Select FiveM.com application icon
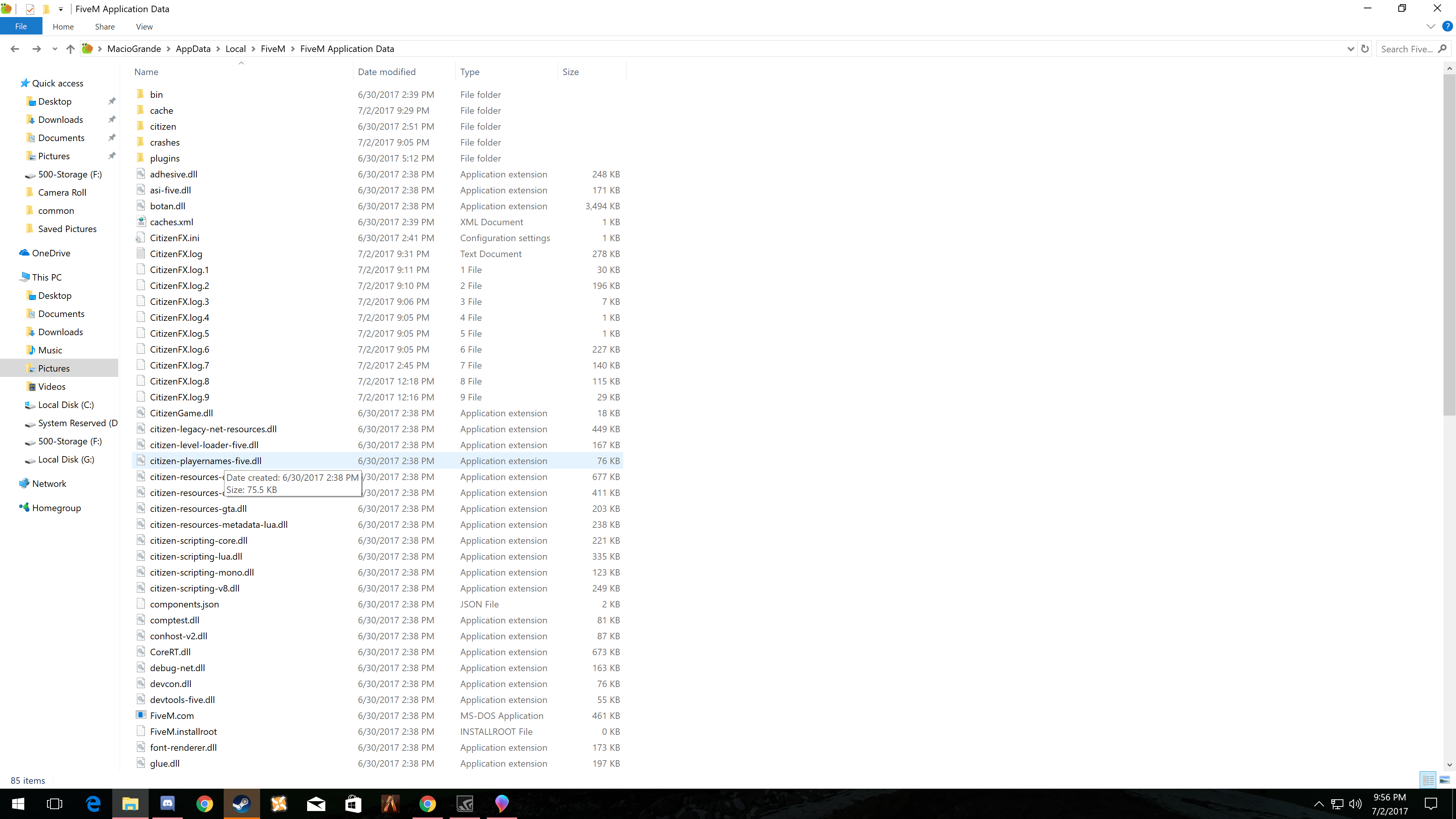1456x819 pixels. 141,715
